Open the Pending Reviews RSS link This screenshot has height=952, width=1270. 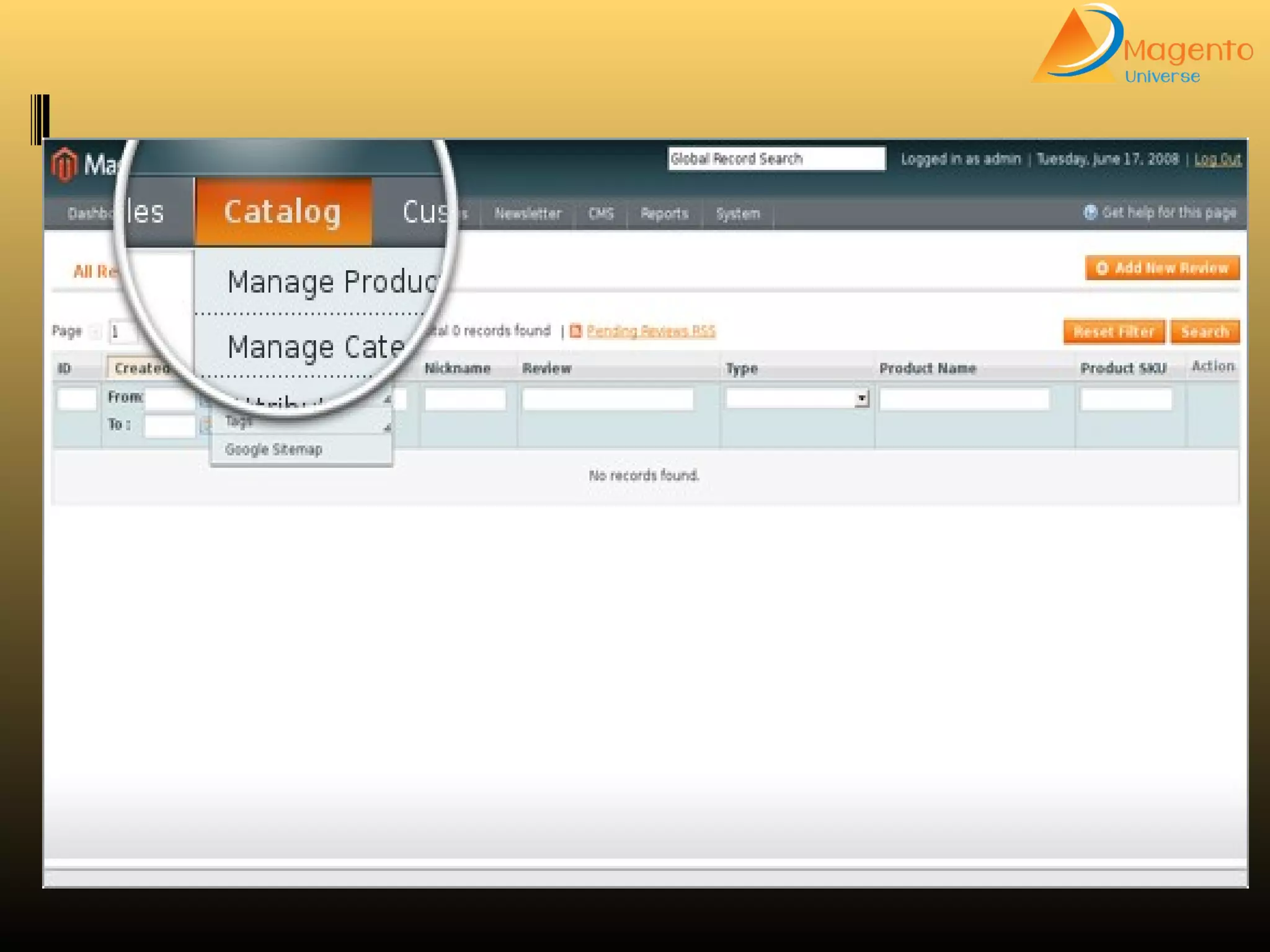(x=651, y=332)
